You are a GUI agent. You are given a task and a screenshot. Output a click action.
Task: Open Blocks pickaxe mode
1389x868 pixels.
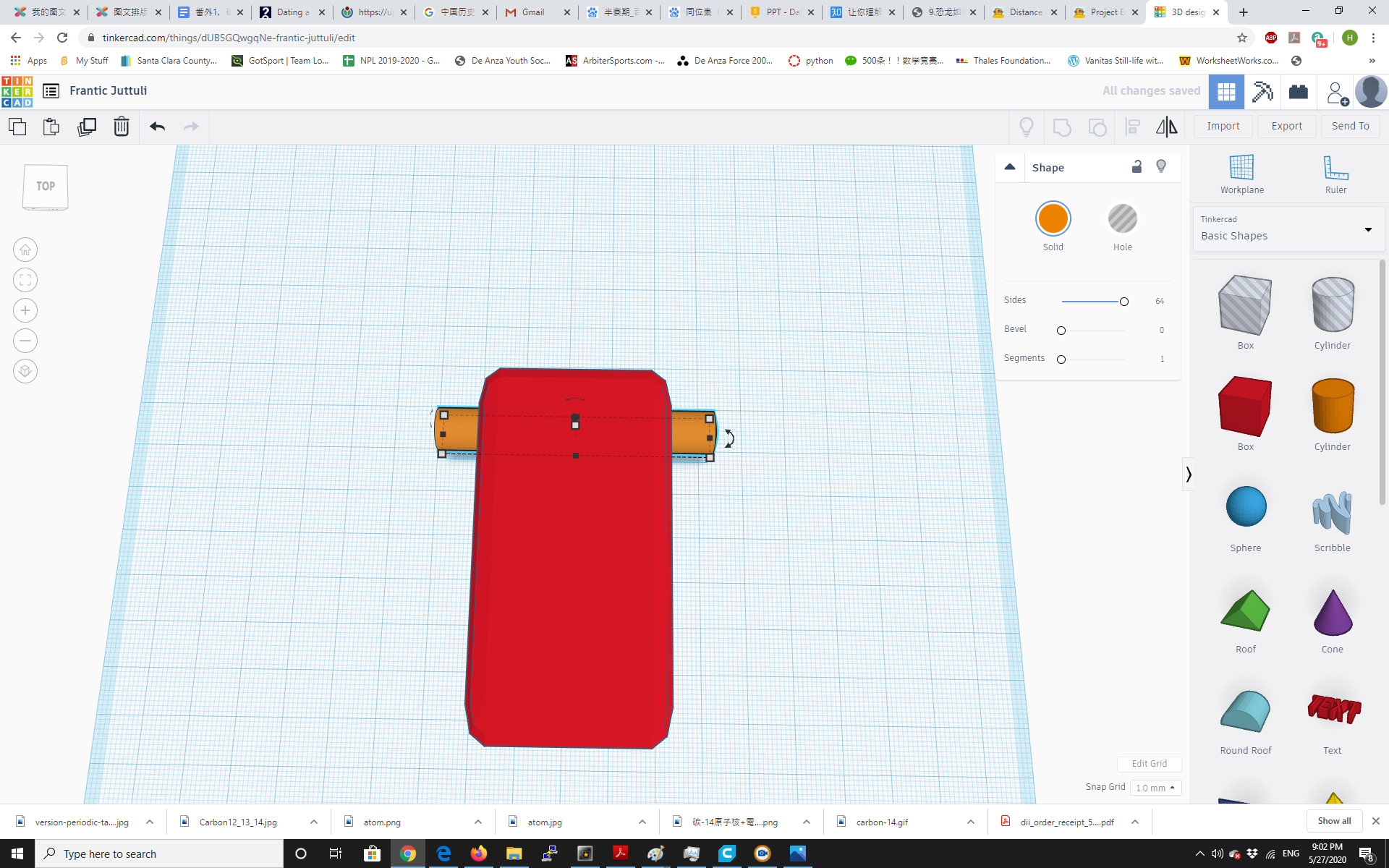(1262, 92)
